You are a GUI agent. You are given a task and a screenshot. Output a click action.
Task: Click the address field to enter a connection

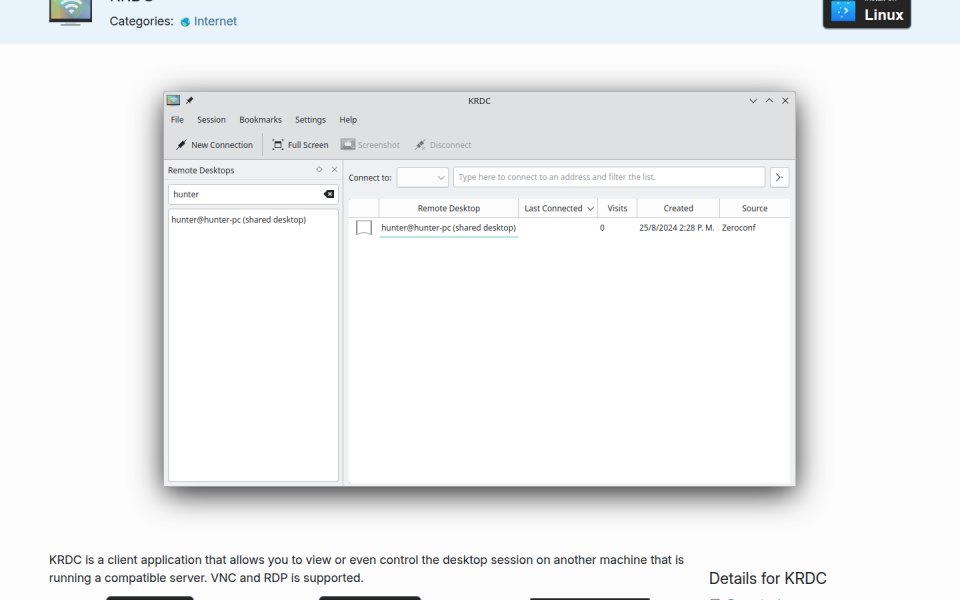(609, 177)
